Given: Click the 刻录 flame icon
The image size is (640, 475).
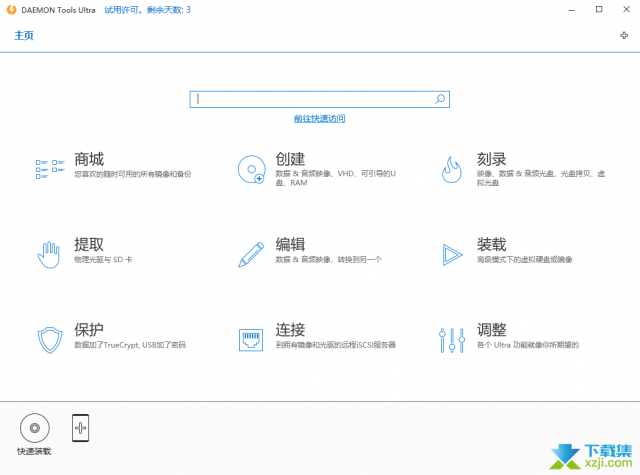Looking at the screenshot, I should point(452,170).
